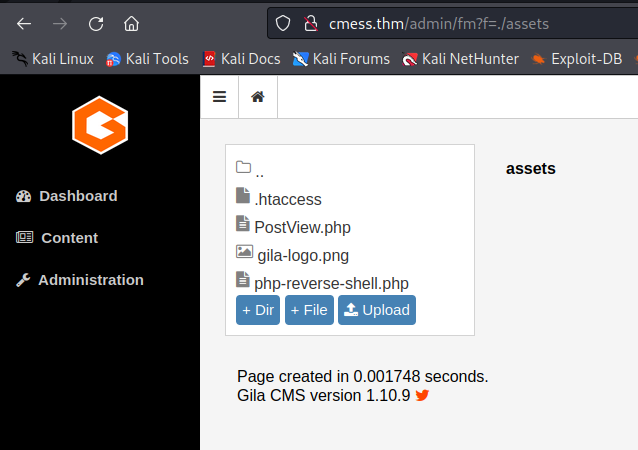Go back with browser back arrow
638x450 pixels.
[x=24, y=23]
